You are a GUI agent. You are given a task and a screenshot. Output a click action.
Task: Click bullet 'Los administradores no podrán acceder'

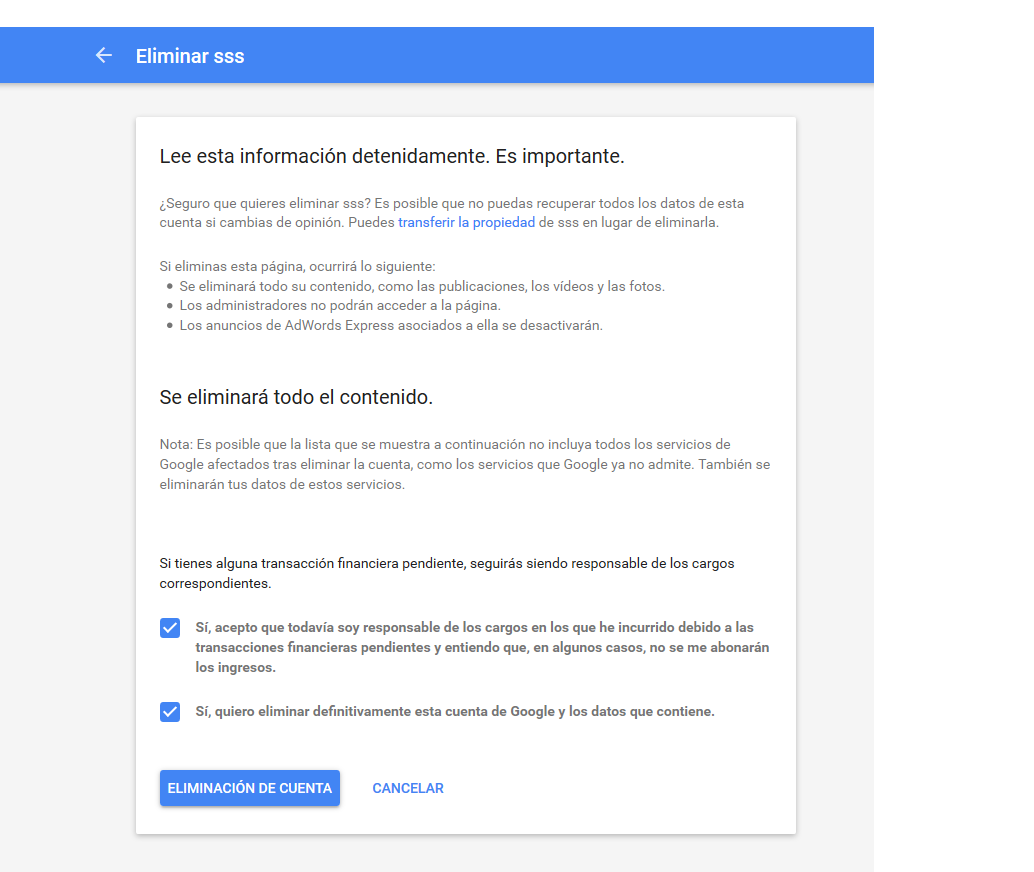tap(340, 305)
